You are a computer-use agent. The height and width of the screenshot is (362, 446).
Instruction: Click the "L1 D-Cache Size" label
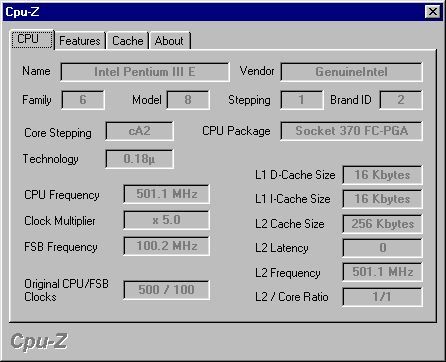coord(295,175)
